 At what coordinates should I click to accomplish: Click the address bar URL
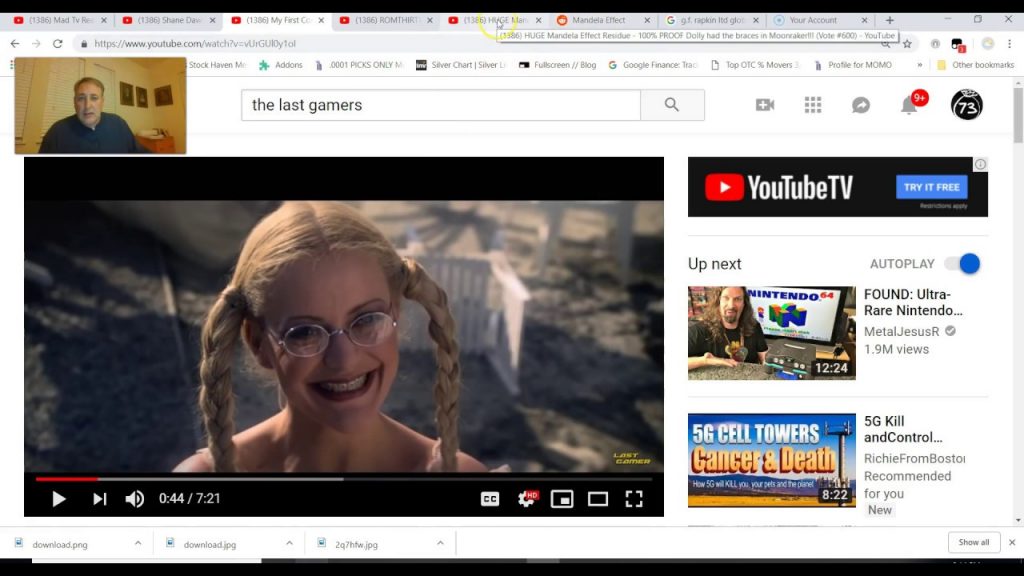tap(195, 44)
